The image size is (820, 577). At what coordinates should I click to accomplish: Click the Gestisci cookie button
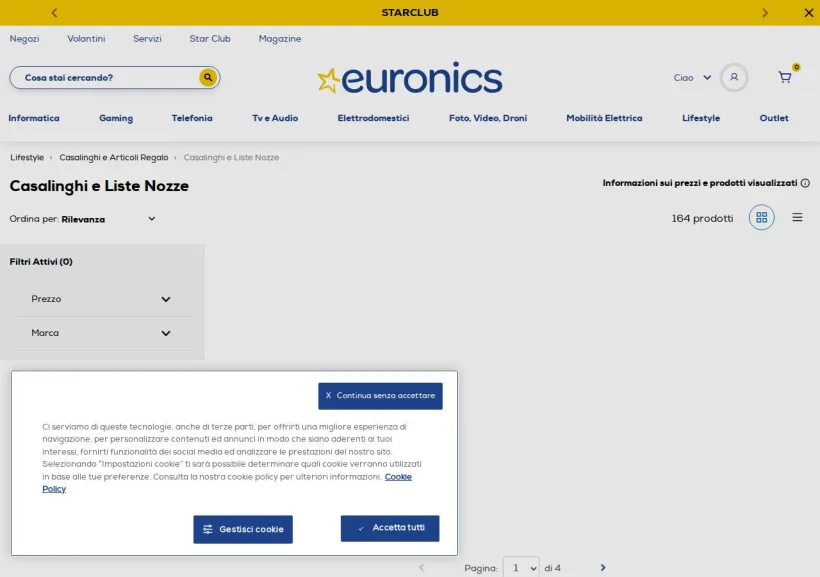tap(243, 529)
